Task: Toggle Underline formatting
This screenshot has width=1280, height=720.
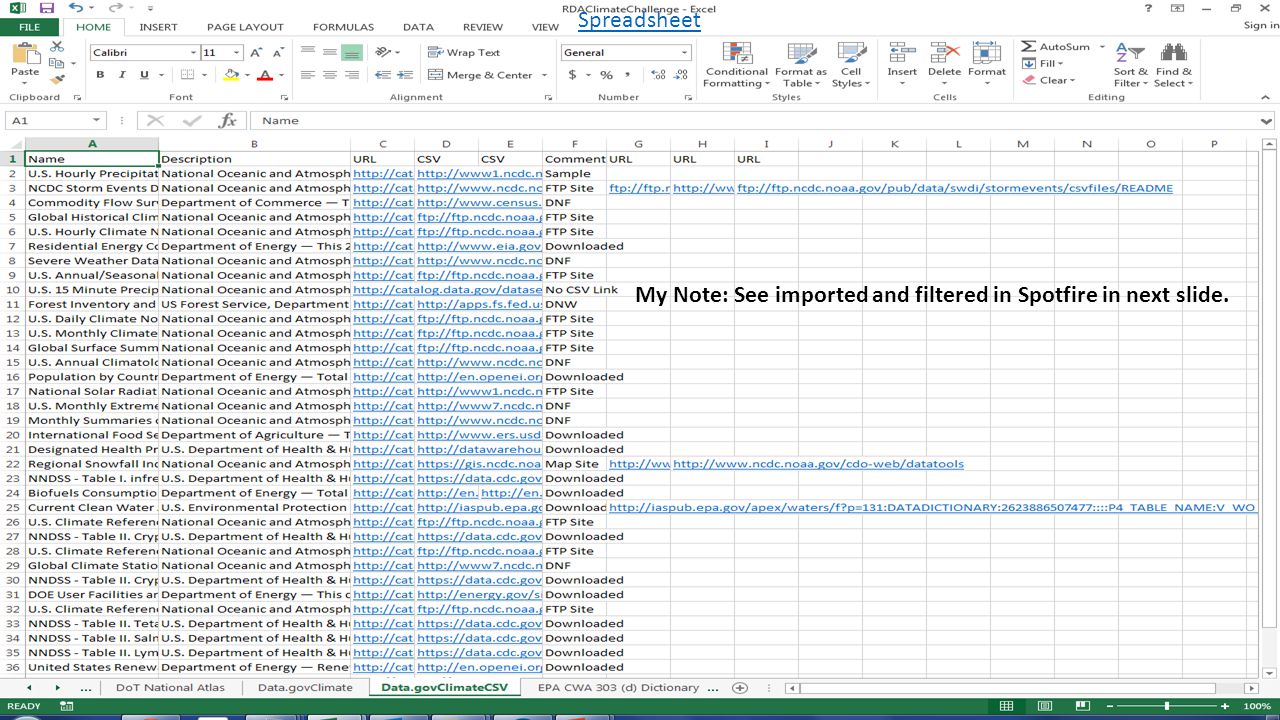Action: (144, 75)
